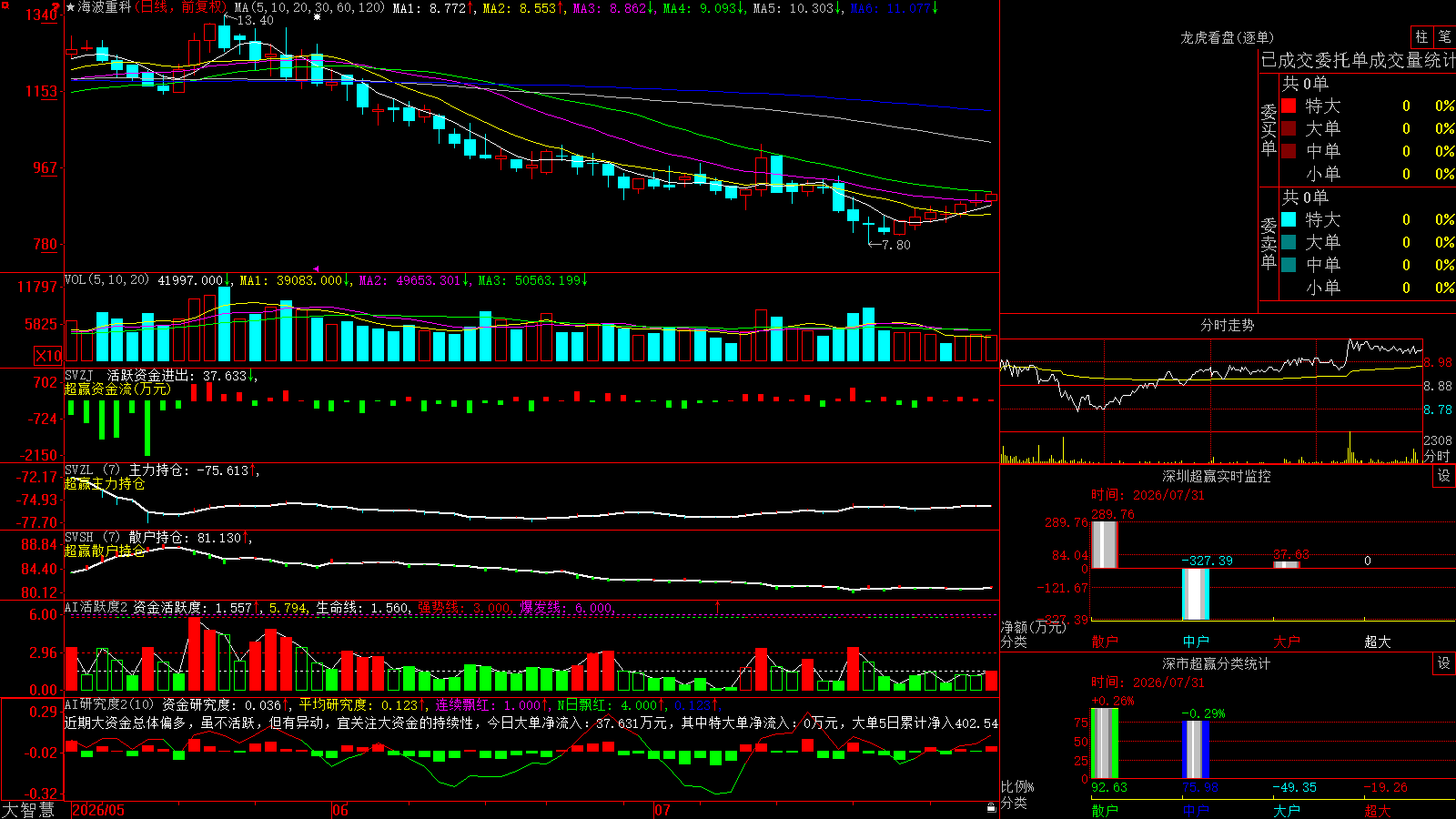Click the 8.98 price on 分时走势 axis
The height and width of the screenshot is (819, 1456).
point(1439,362)
